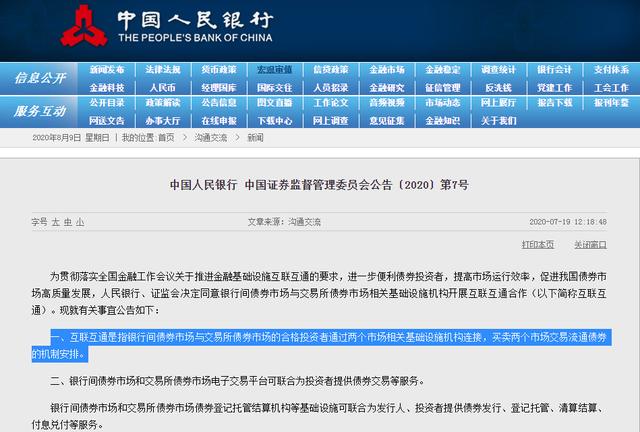Click the 文章来源: 沟通交流 text
Screen dimensions: 640x432
[x=284, y=222]
